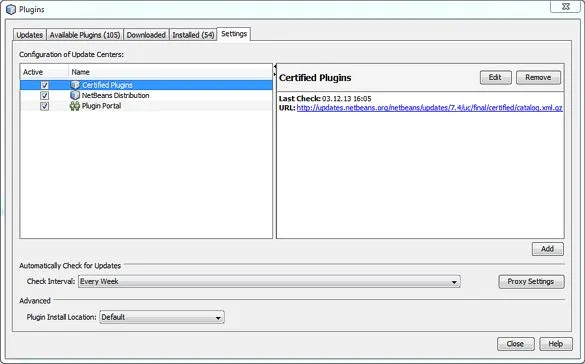
Task: Click the Active column header
Action: point(44,72)
